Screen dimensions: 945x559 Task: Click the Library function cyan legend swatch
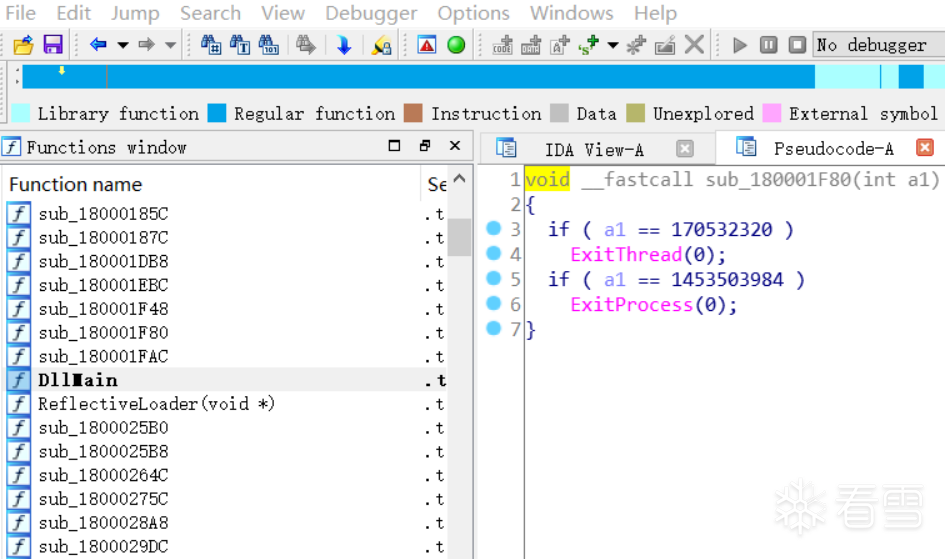coord(20,113)
